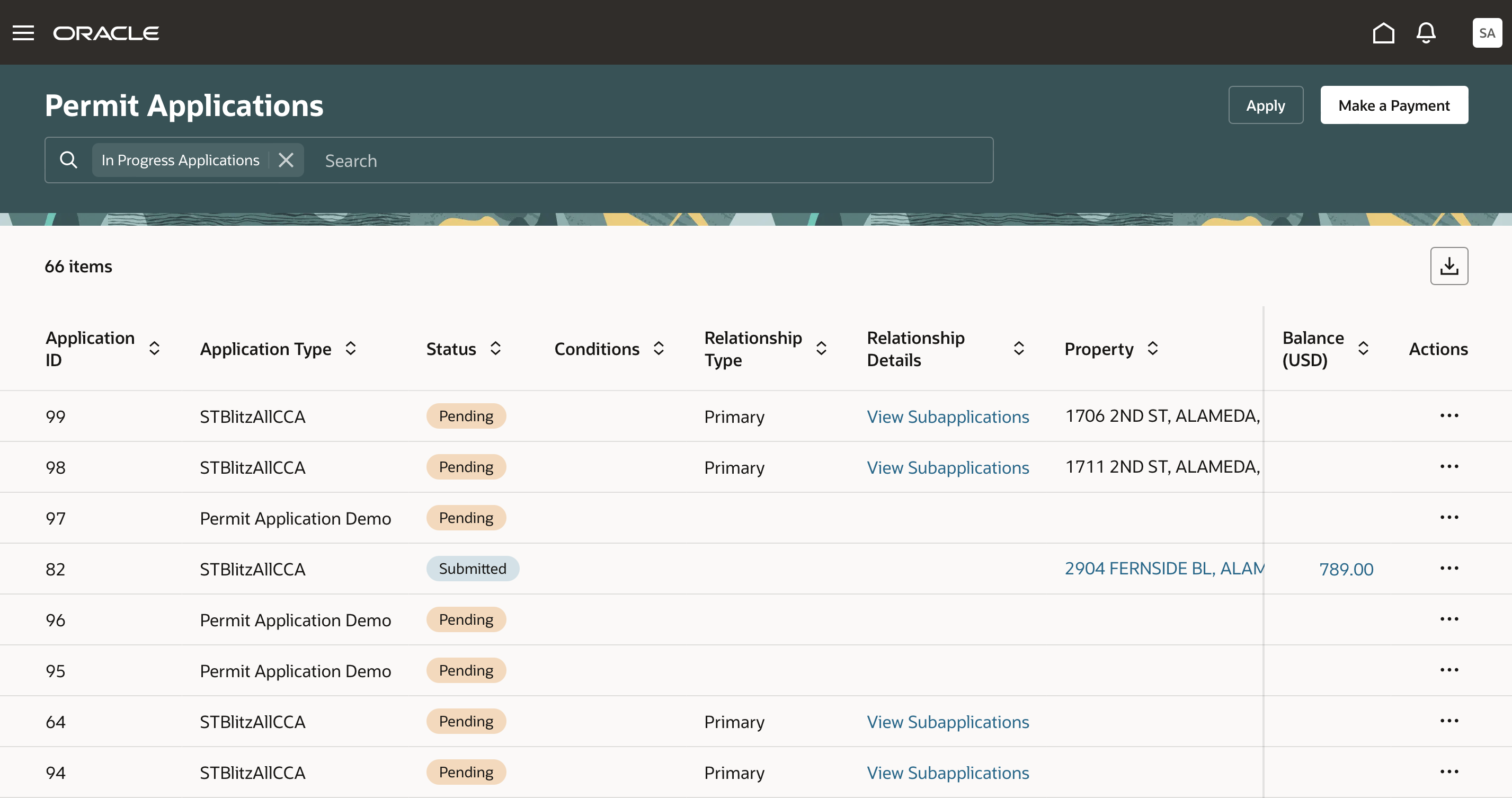This screenshot has width=1512, height=798.
Task: Click the download/export icon
Action: 1449,265
